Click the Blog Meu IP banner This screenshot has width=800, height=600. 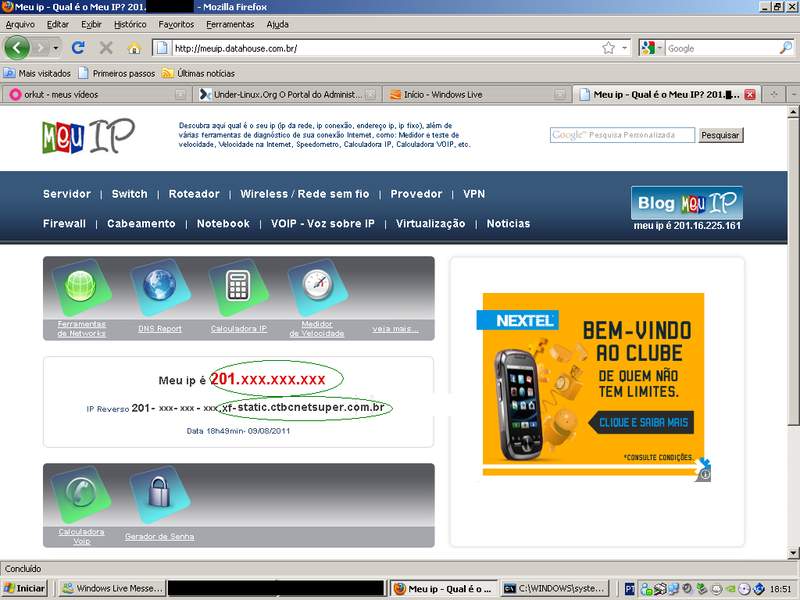pyautogui.click(x=687, y=203)
